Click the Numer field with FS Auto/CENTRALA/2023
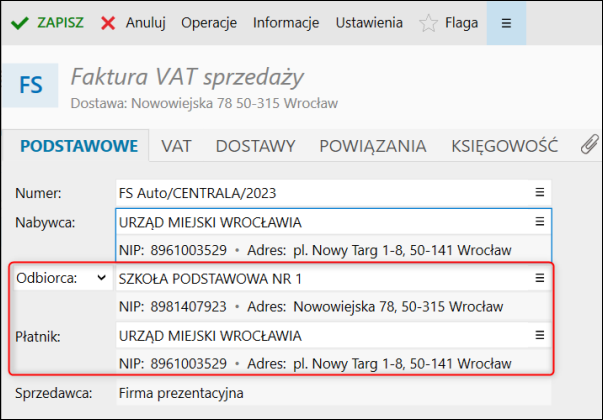The image size is (603, 420). [333, 193]
